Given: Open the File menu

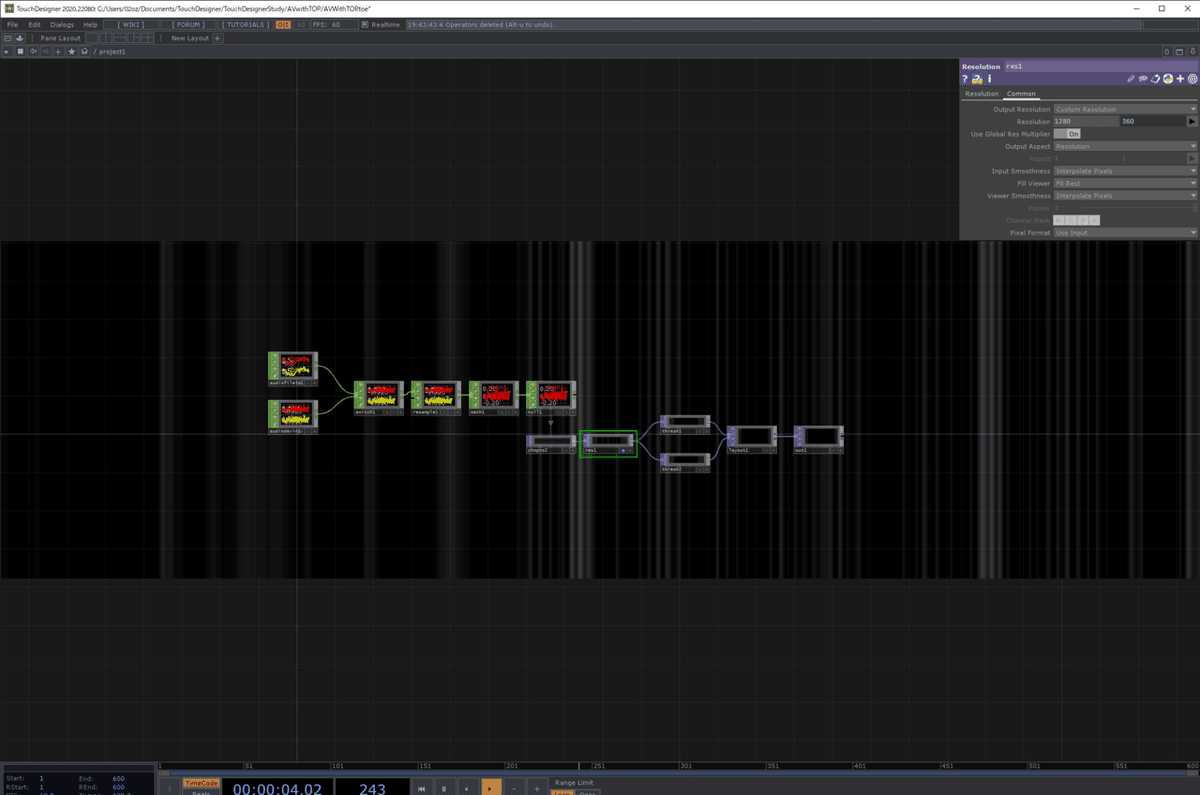Looking at the screenshot, I should click(13, 24).
